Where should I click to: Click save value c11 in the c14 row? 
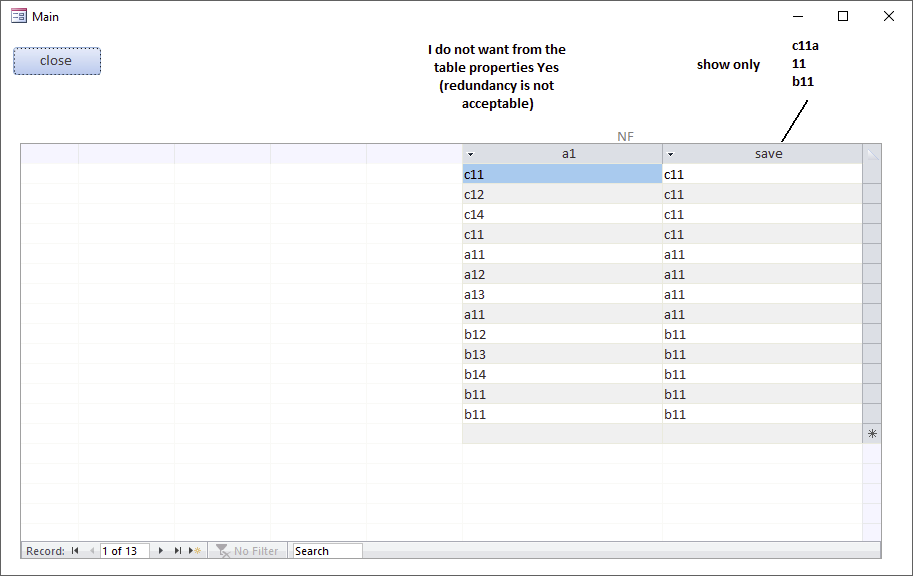point(762,214)
